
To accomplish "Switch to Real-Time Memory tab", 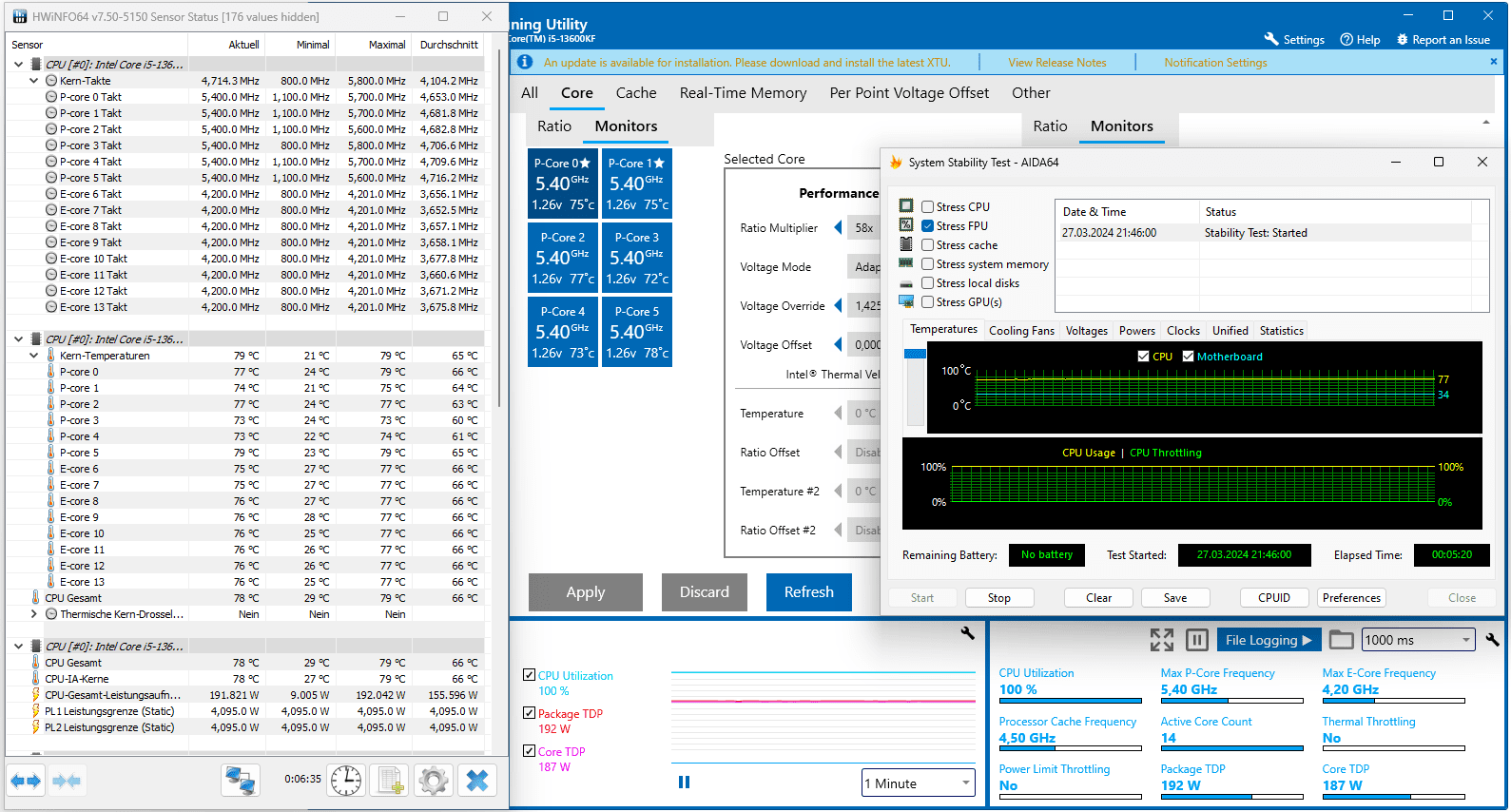I will (743, 92).
